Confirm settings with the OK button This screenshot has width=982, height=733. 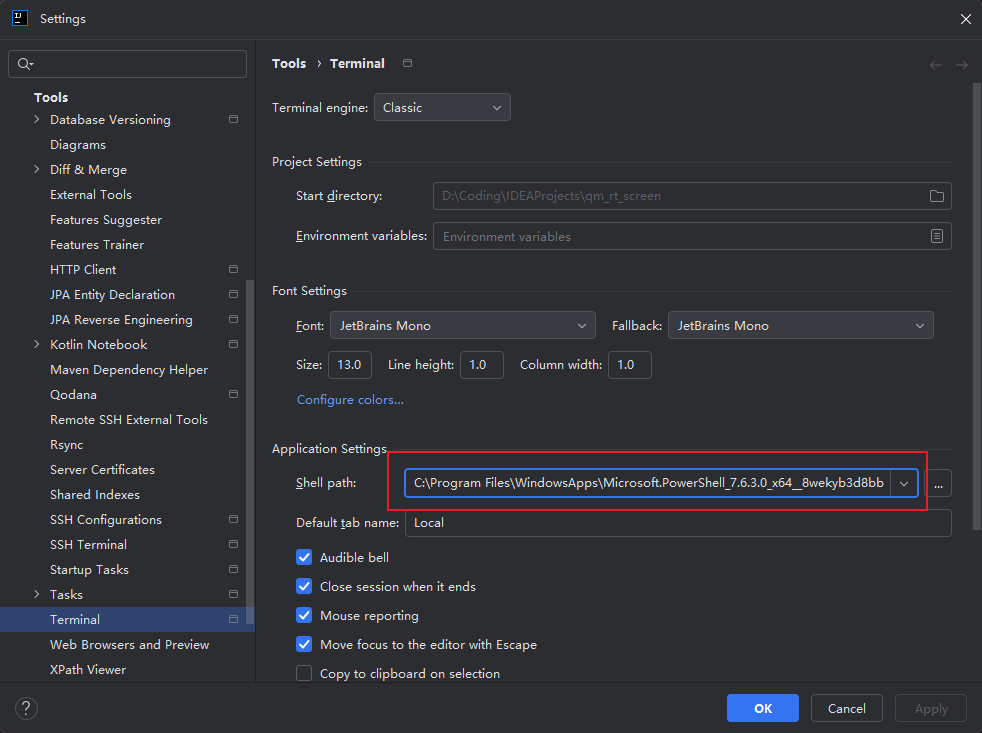click(x=763, y=709)
